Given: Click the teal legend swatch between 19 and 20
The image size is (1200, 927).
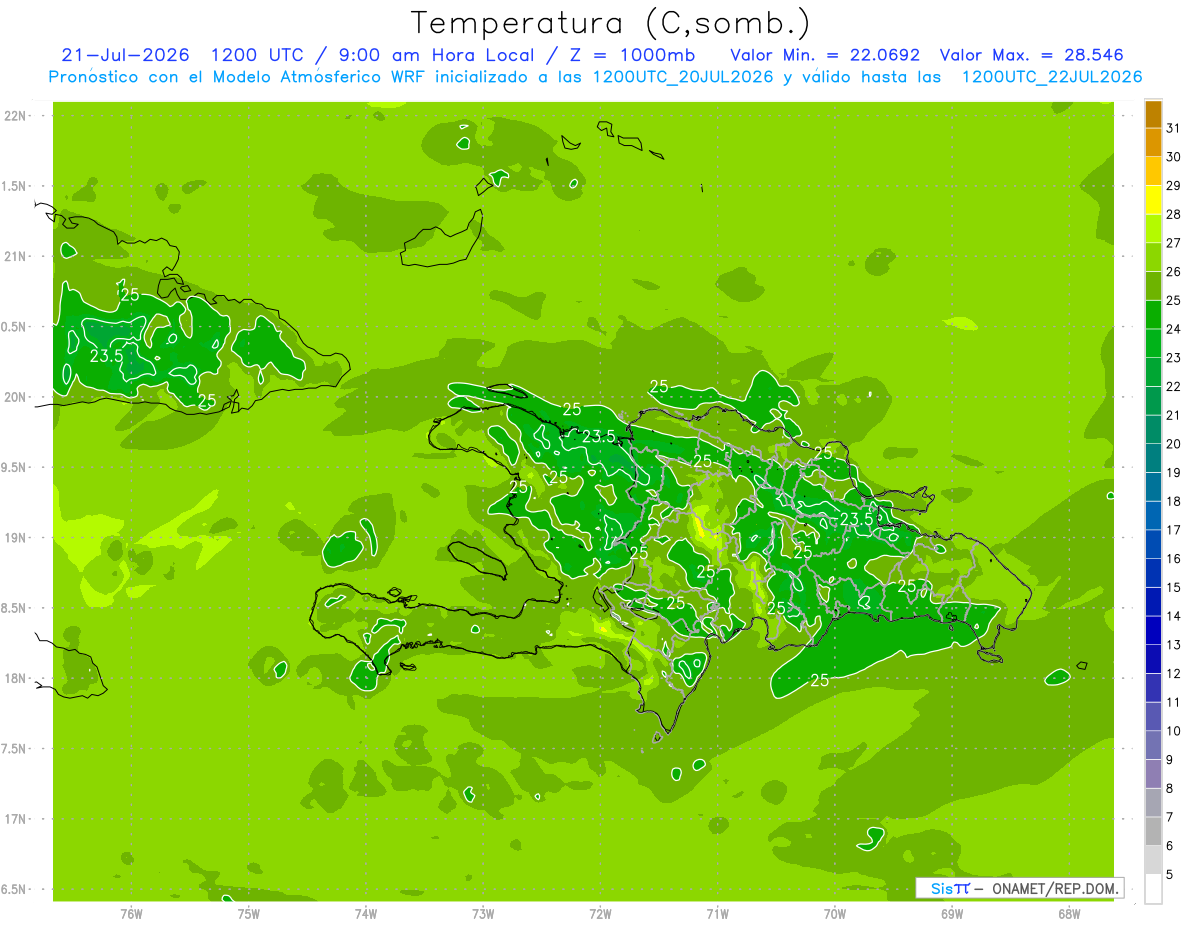Looking at the screenshot, I should tap(1153, 459).
